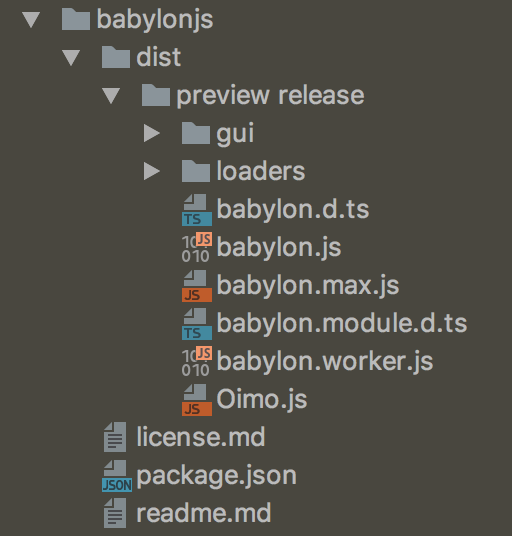This screenshot has height=536, width=512.
Task: Select the package.json file name
Action: pyautogui.click(x=216, y=476)
